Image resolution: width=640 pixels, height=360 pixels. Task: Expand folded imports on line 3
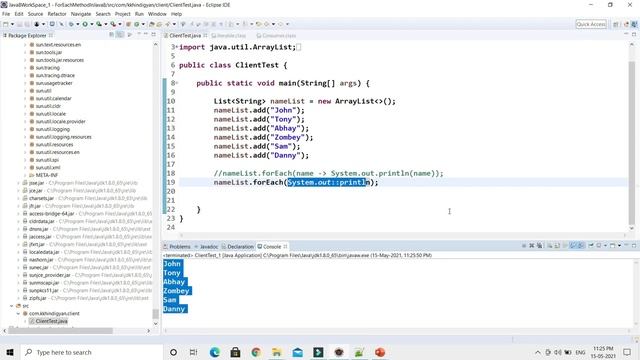[177, 47]
